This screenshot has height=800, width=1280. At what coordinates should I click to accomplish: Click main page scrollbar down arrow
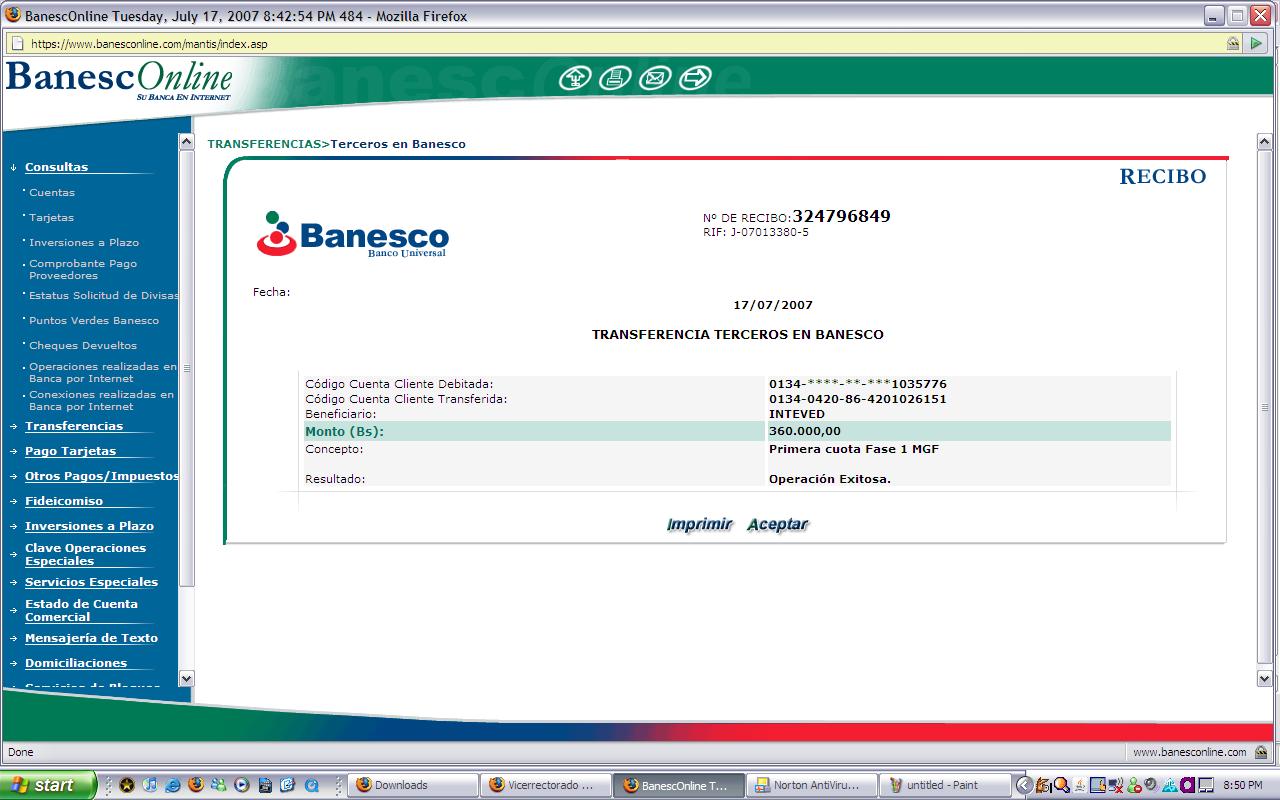(x=1264, y=678)
